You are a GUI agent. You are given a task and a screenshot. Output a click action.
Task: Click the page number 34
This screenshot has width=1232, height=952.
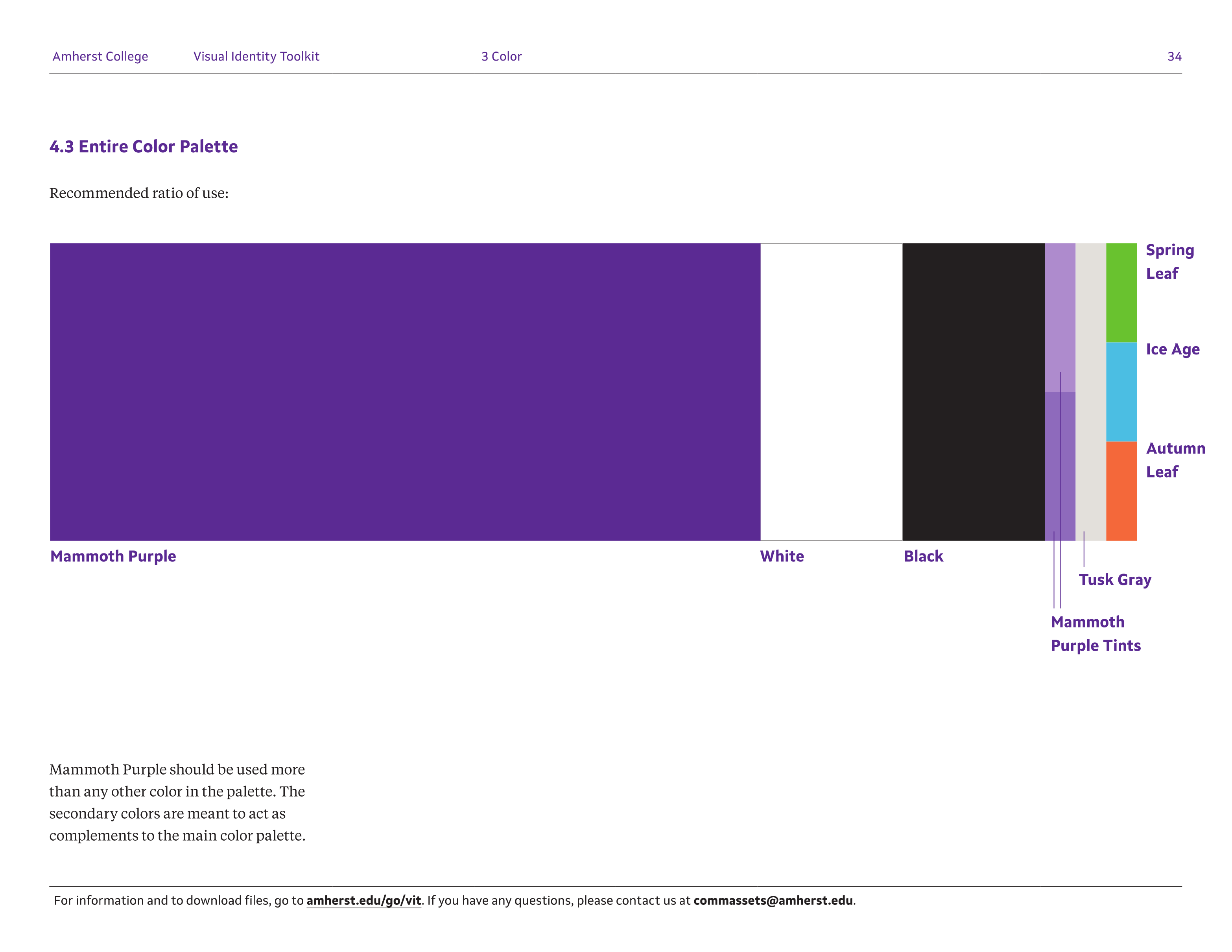(x=1175, y=56)
